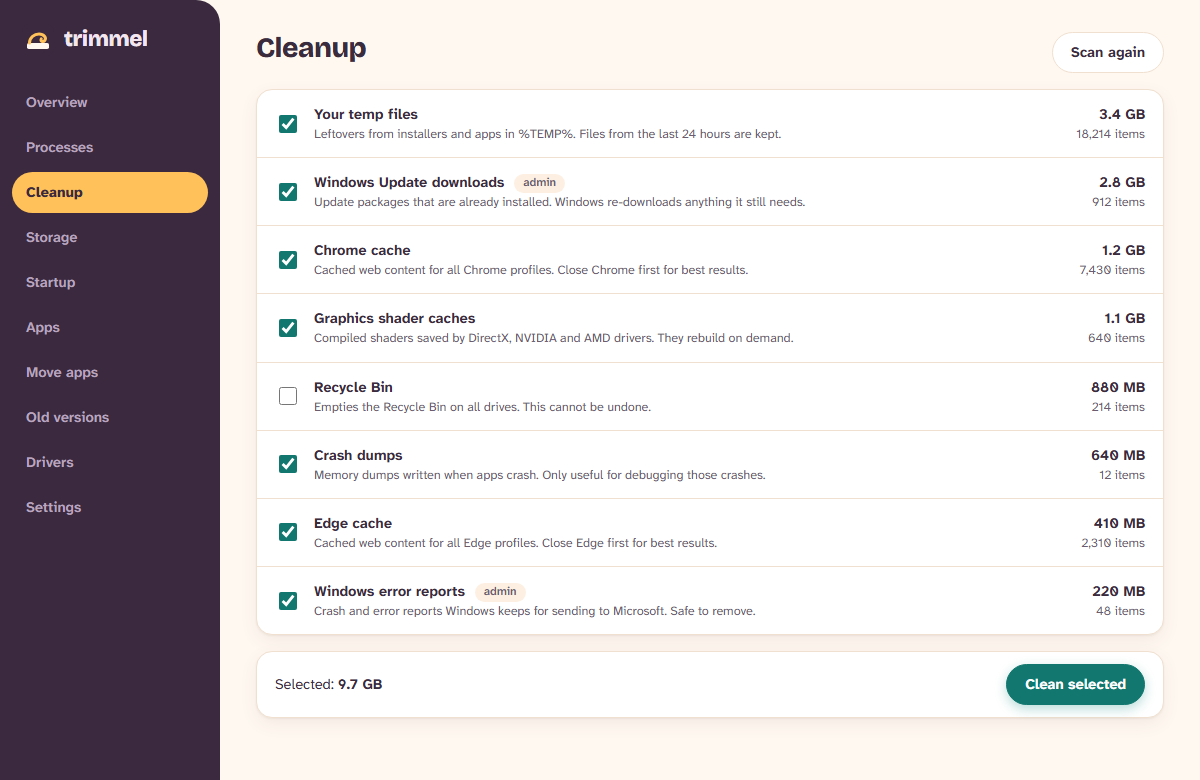
Task: Click the 'Update packages already installed' description
Action: point(560,202)
